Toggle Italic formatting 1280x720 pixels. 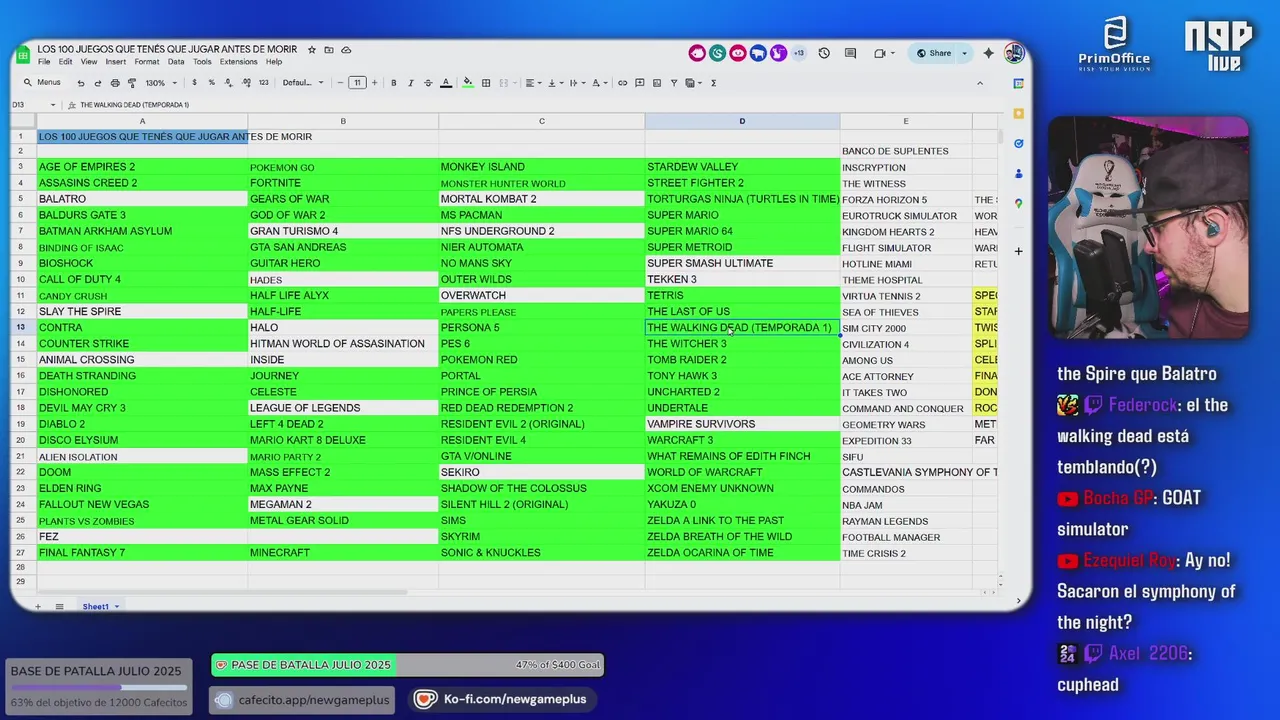tap(411, 83)
